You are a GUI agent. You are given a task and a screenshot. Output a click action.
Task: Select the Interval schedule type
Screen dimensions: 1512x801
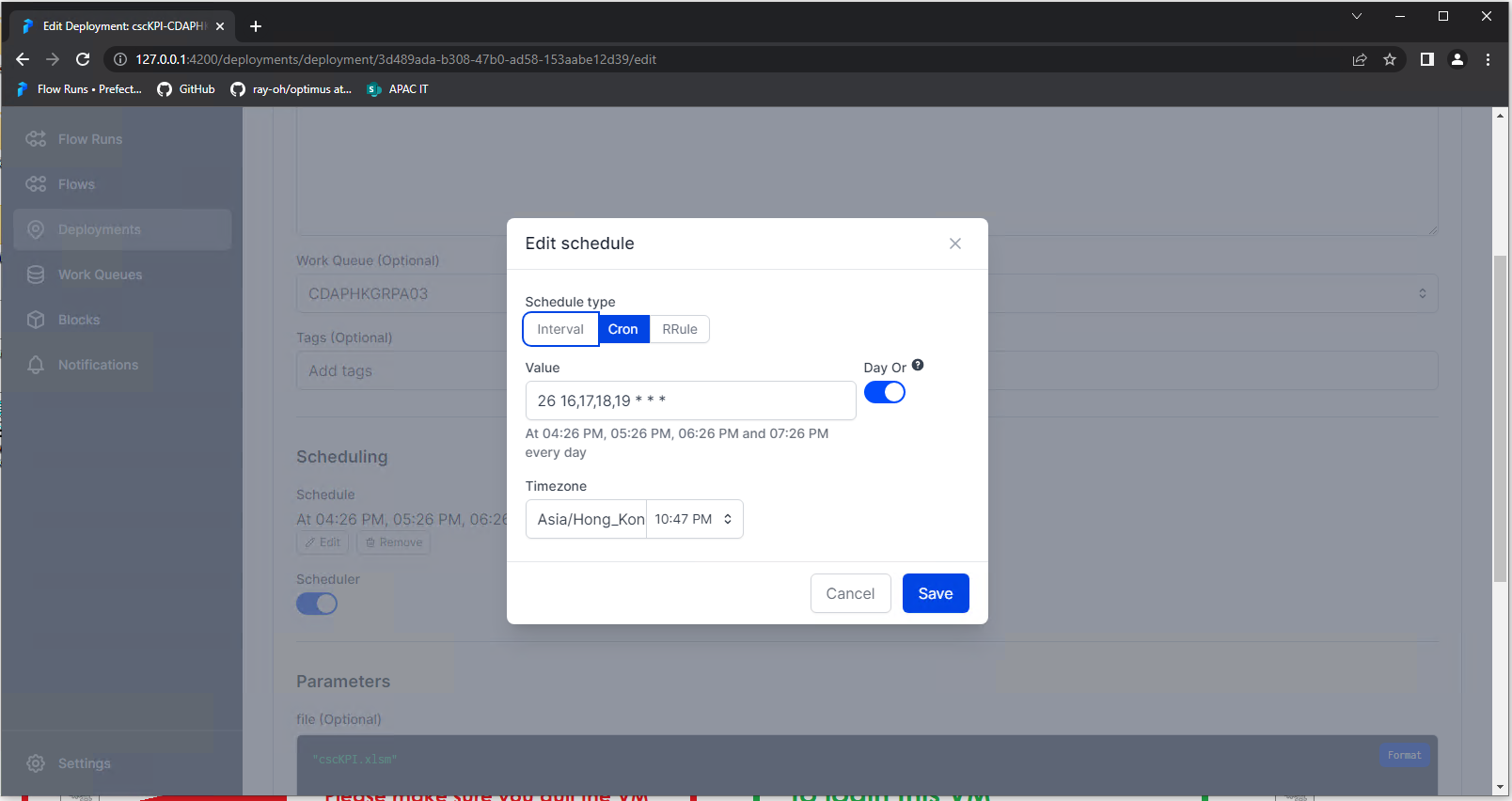click(x=560, y=329)
